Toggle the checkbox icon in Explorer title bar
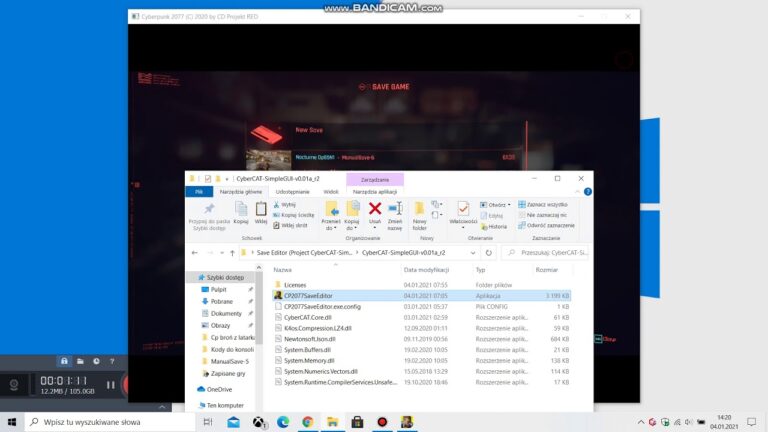The width and height of the screenshot is (768, 432). click(x=207, y=178)
